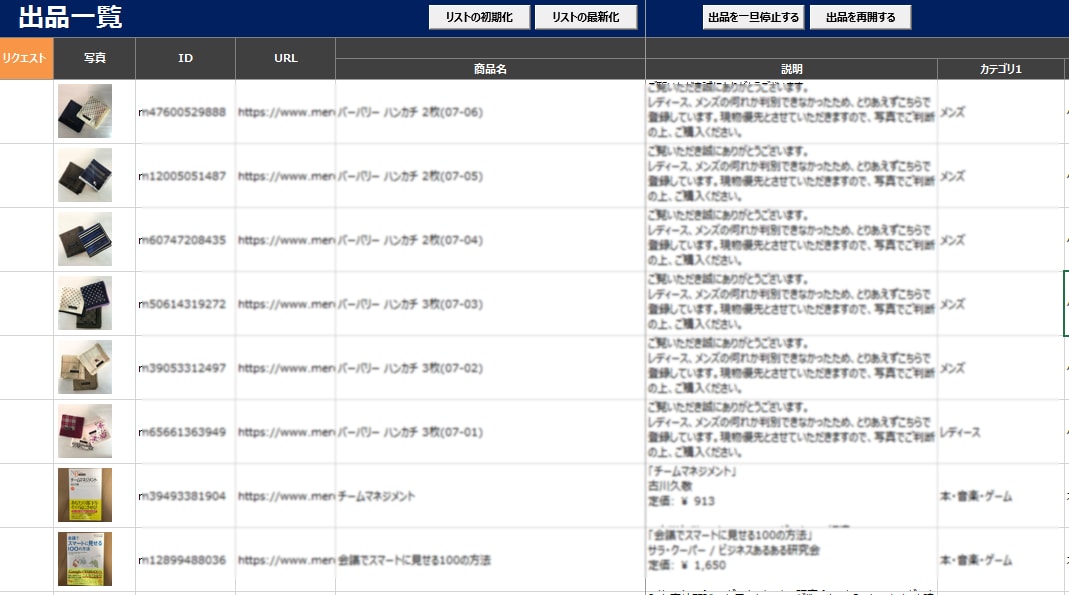Open the thumbnail for item m12005051487
The height and width of the screenshot is (595, 1069).
pyautogui.click(x=85, y=175)
